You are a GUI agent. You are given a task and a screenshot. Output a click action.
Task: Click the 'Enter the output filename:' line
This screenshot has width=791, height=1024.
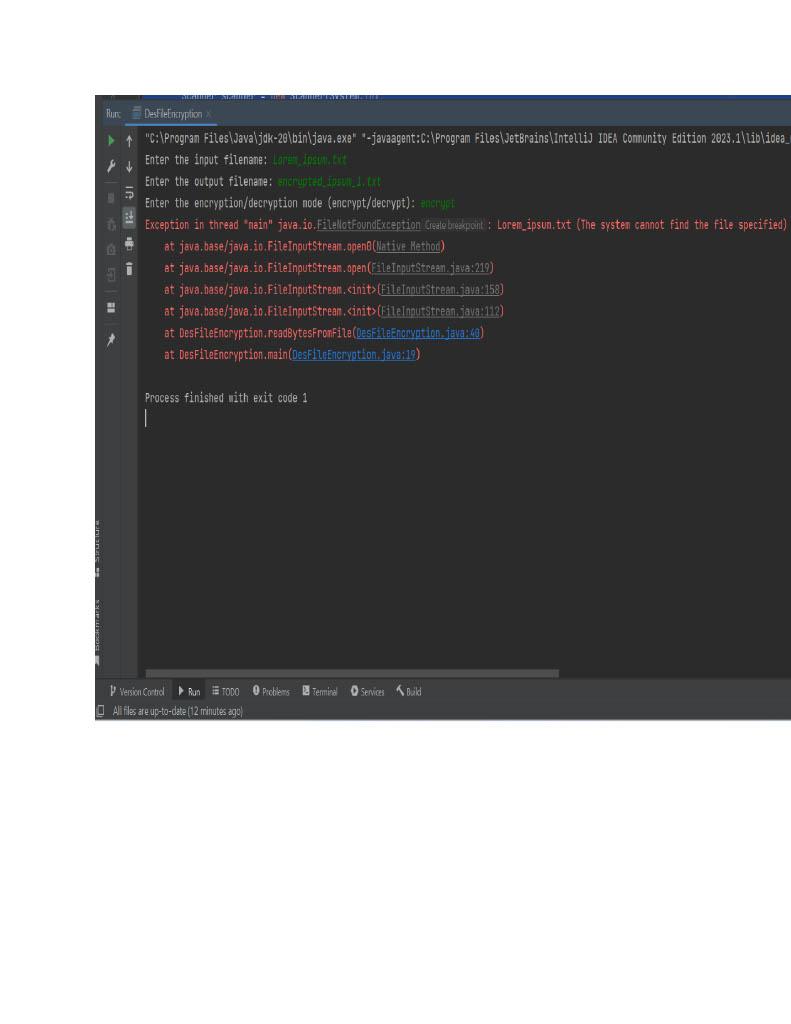263,182
